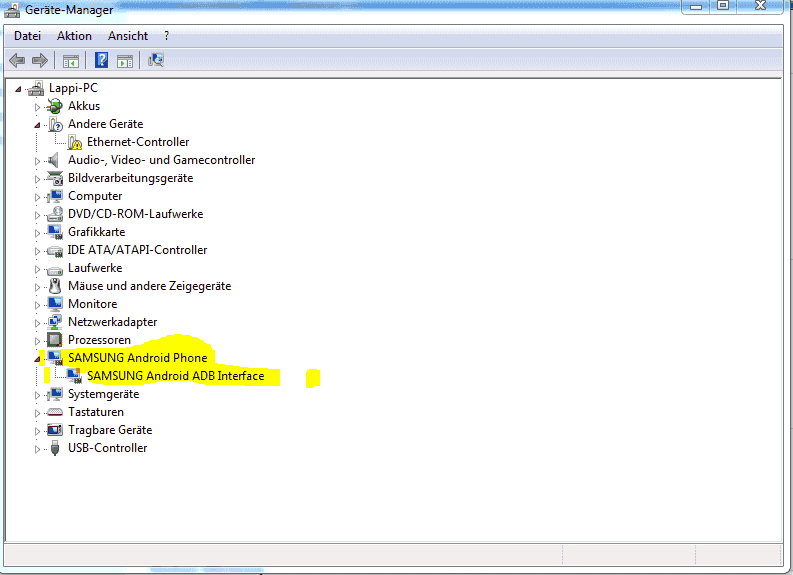The height and width of the screenshot is (575, 793).
Task: Click the Laufwerke disk drive icon
Action: click(x=55, y=269)
